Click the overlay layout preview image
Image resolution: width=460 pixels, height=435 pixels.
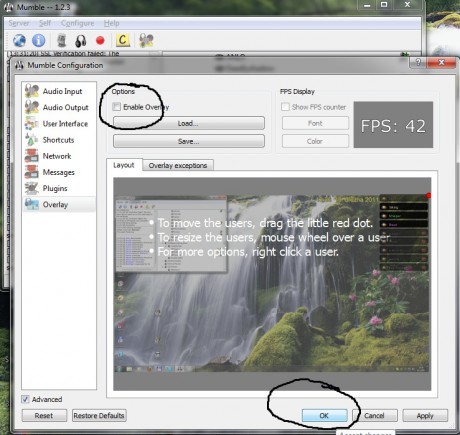click(272, 284)
